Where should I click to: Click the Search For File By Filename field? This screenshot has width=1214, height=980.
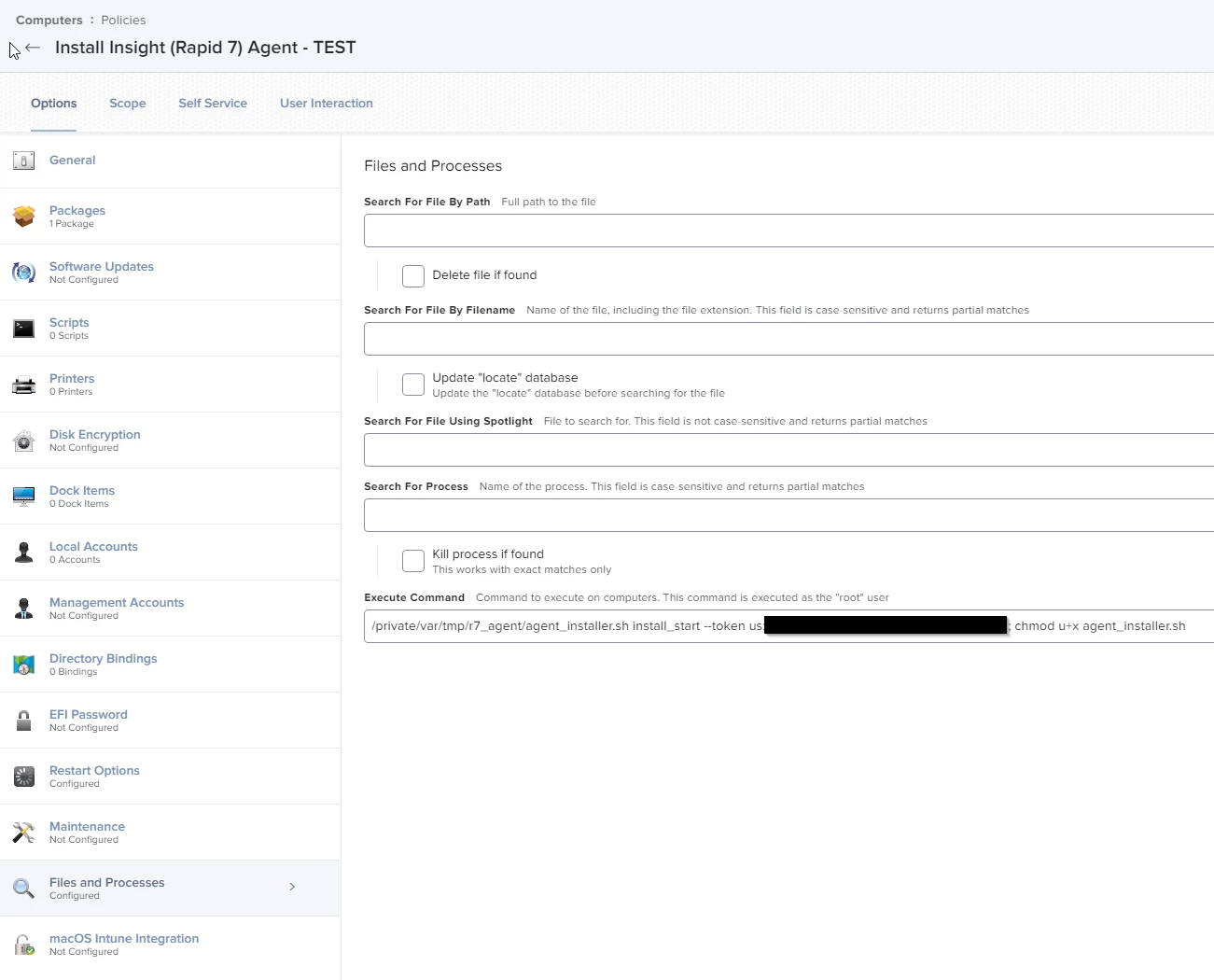pyautogui.click(x=788, y=339)
